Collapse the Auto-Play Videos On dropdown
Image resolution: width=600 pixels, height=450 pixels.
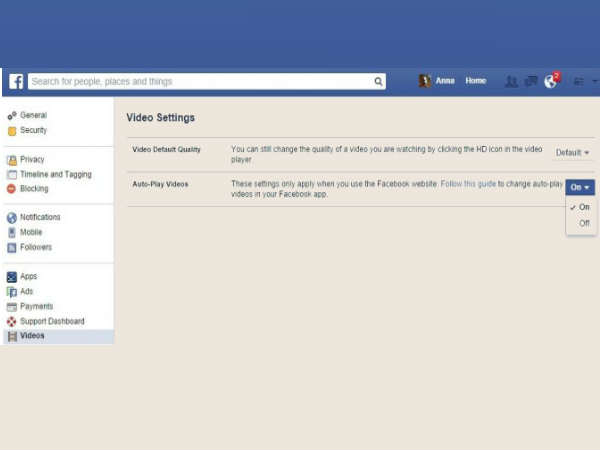(580, 187)
